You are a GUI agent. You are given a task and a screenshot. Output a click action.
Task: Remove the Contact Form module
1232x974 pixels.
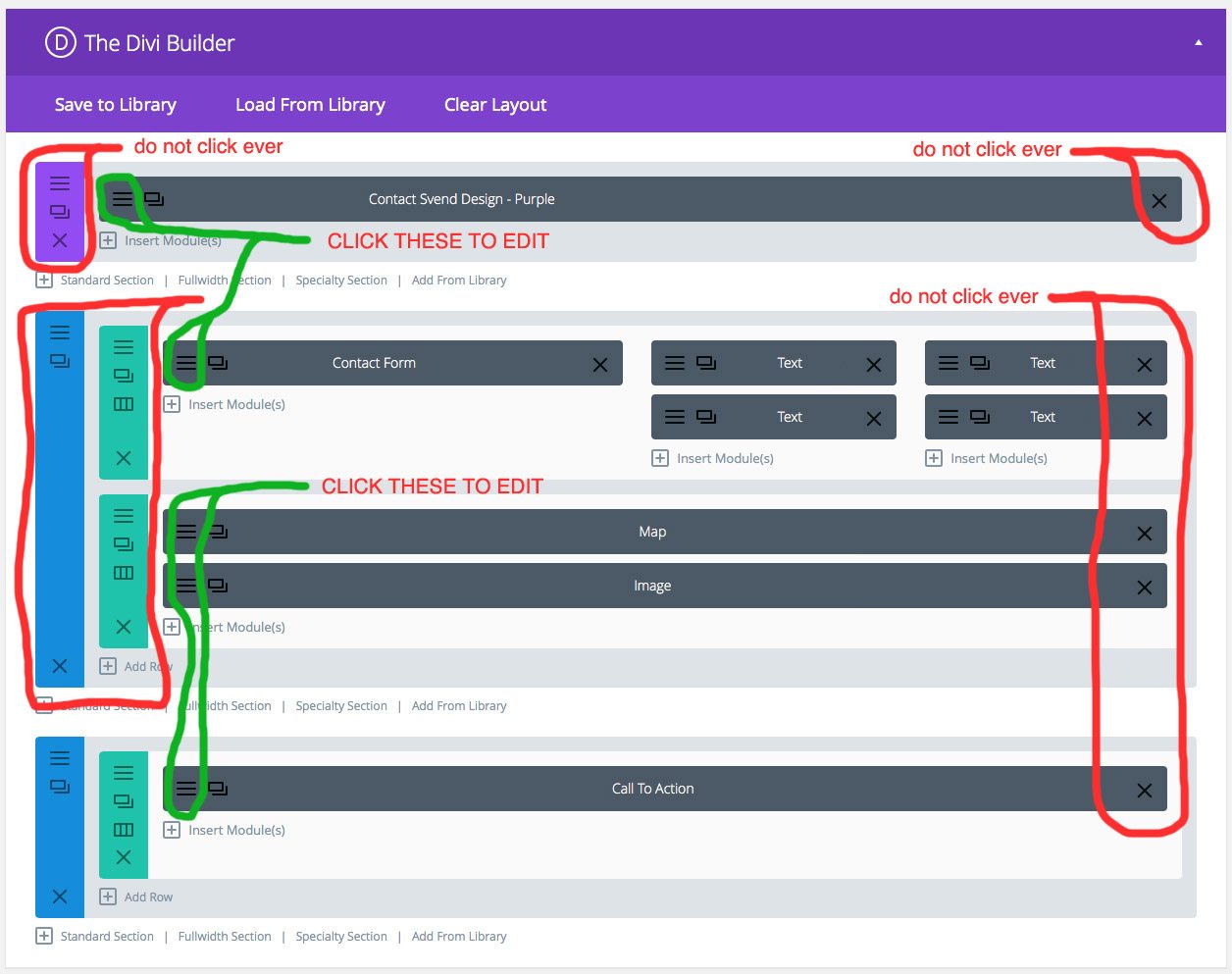600,365
